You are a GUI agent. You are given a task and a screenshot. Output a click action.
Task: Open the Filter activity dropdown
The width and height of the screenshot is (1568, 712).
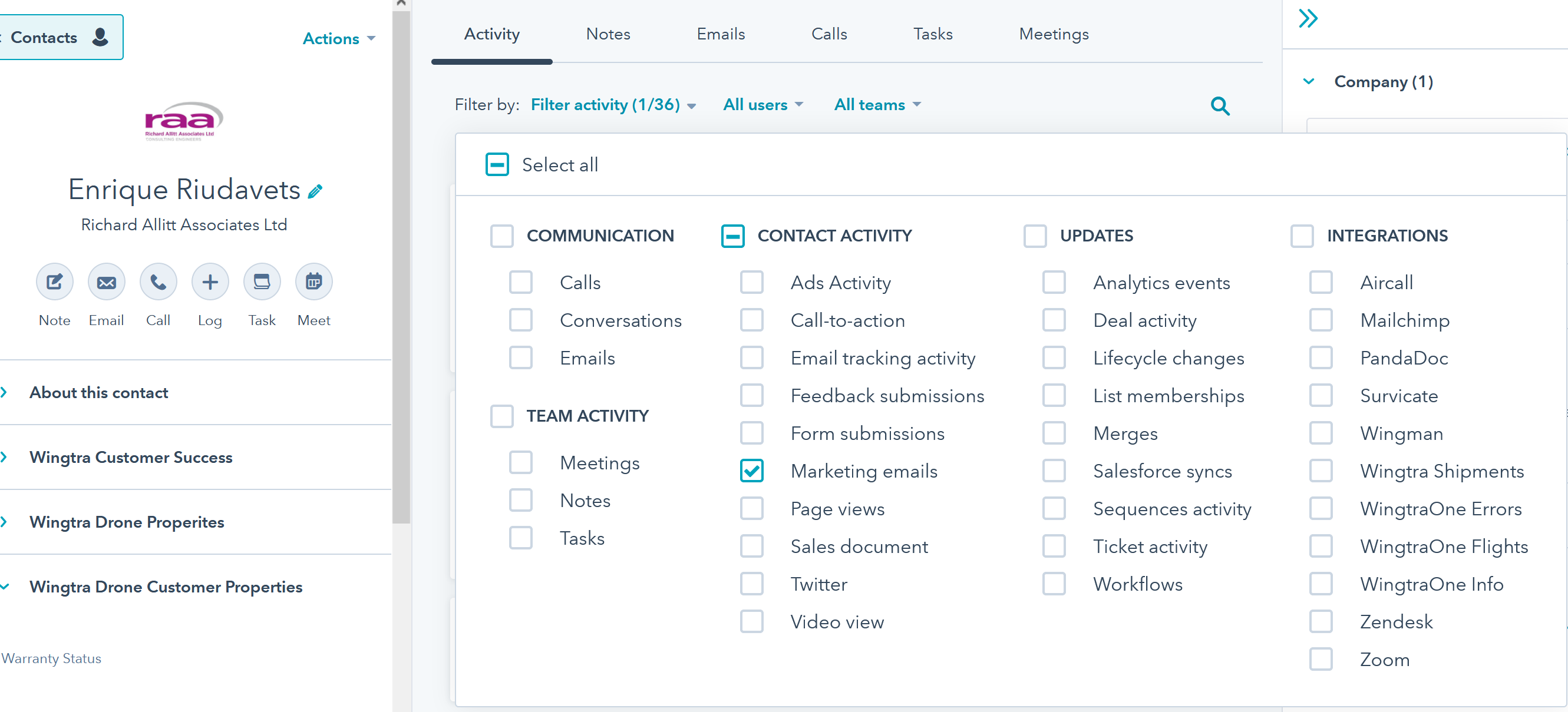tap(612, 105)
